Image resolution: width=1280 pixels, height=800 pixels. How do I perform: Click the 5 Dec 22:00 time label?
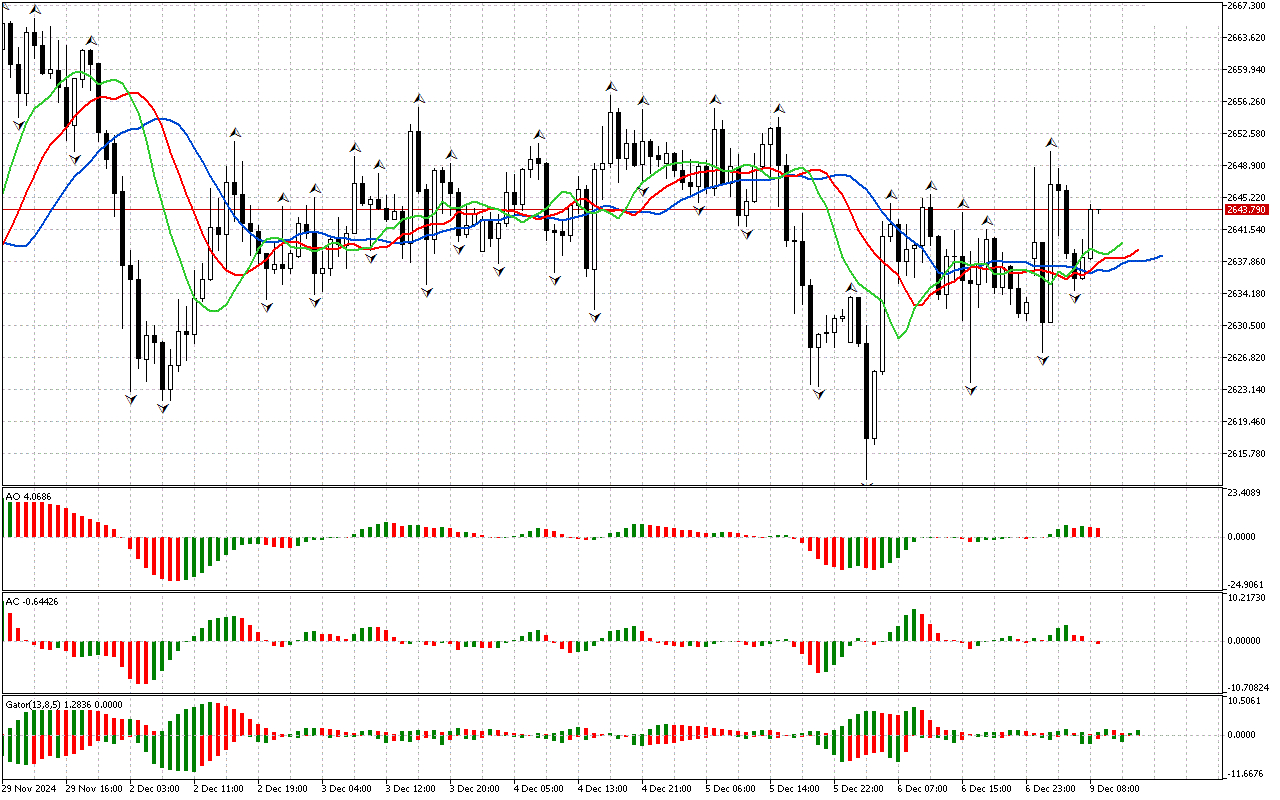pos(860,788)
